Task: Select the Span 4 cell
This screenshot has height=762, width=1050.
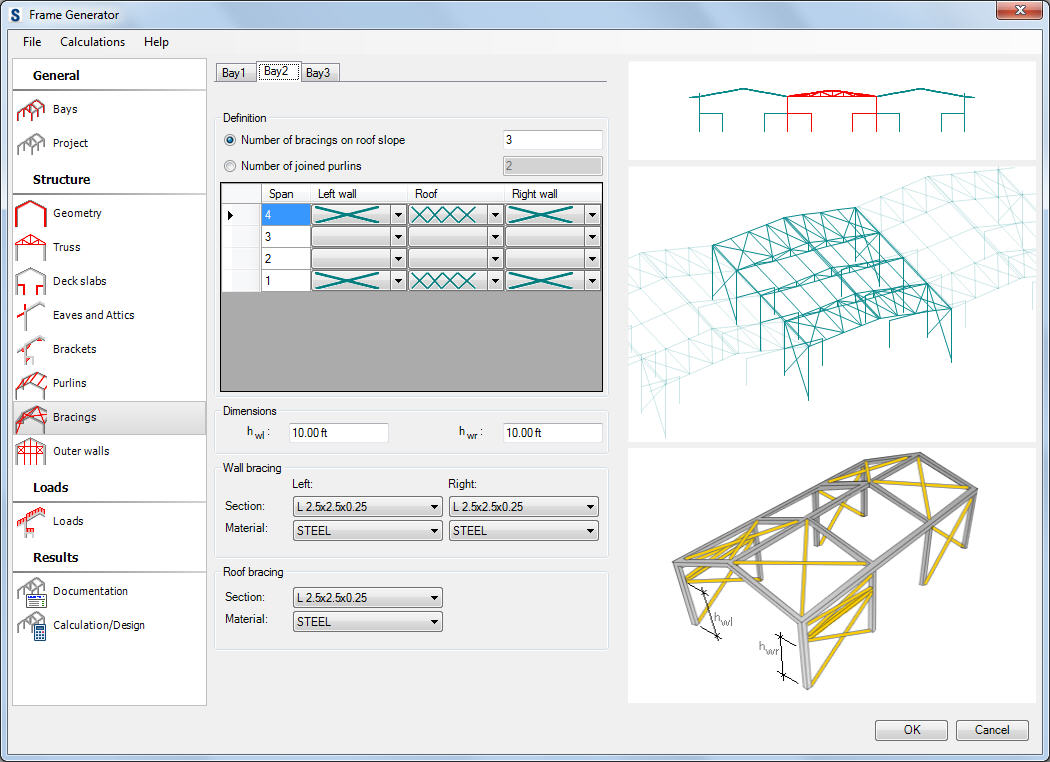Action: [286, 215]
